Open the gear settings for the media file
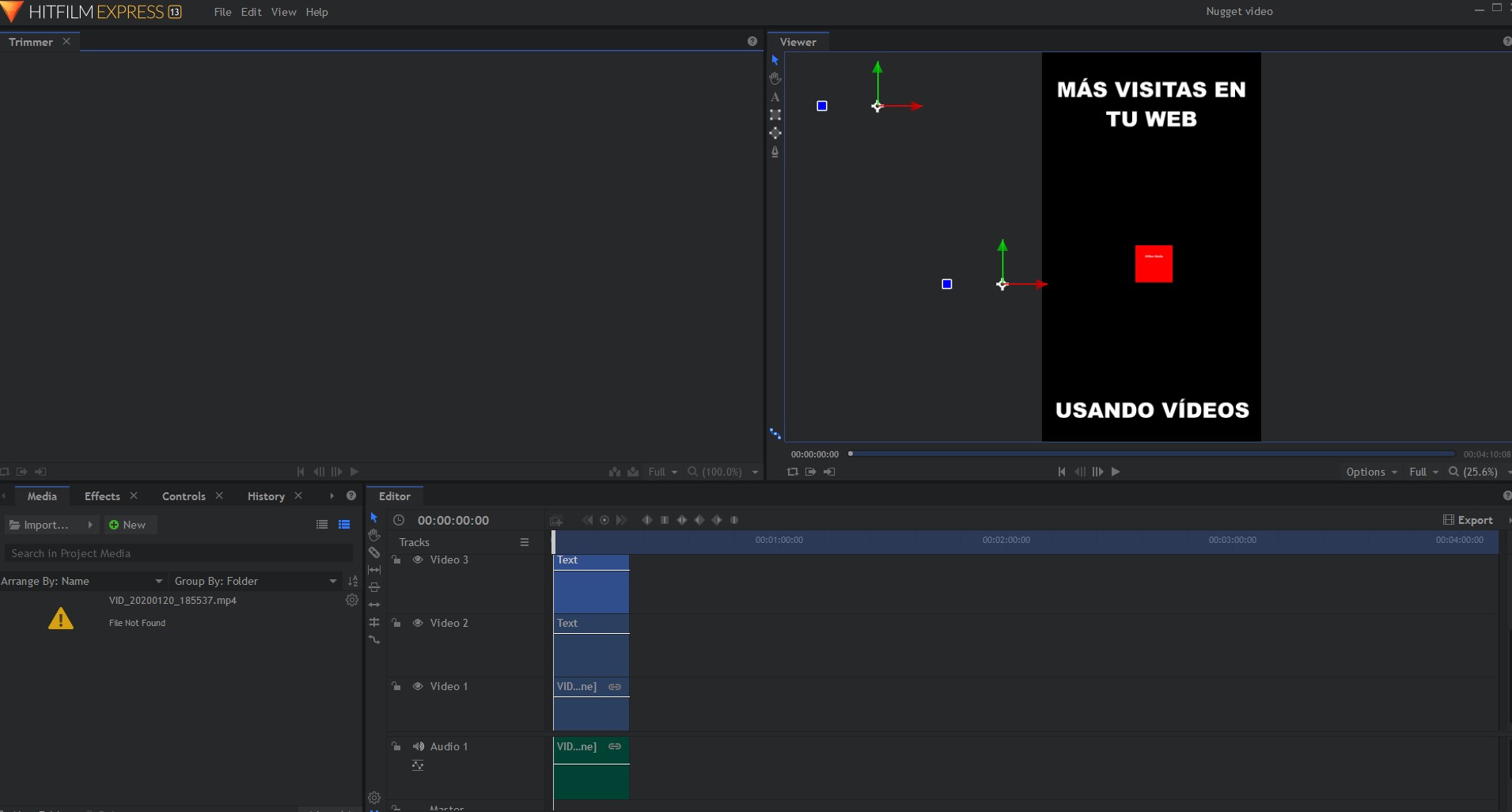 352,600
